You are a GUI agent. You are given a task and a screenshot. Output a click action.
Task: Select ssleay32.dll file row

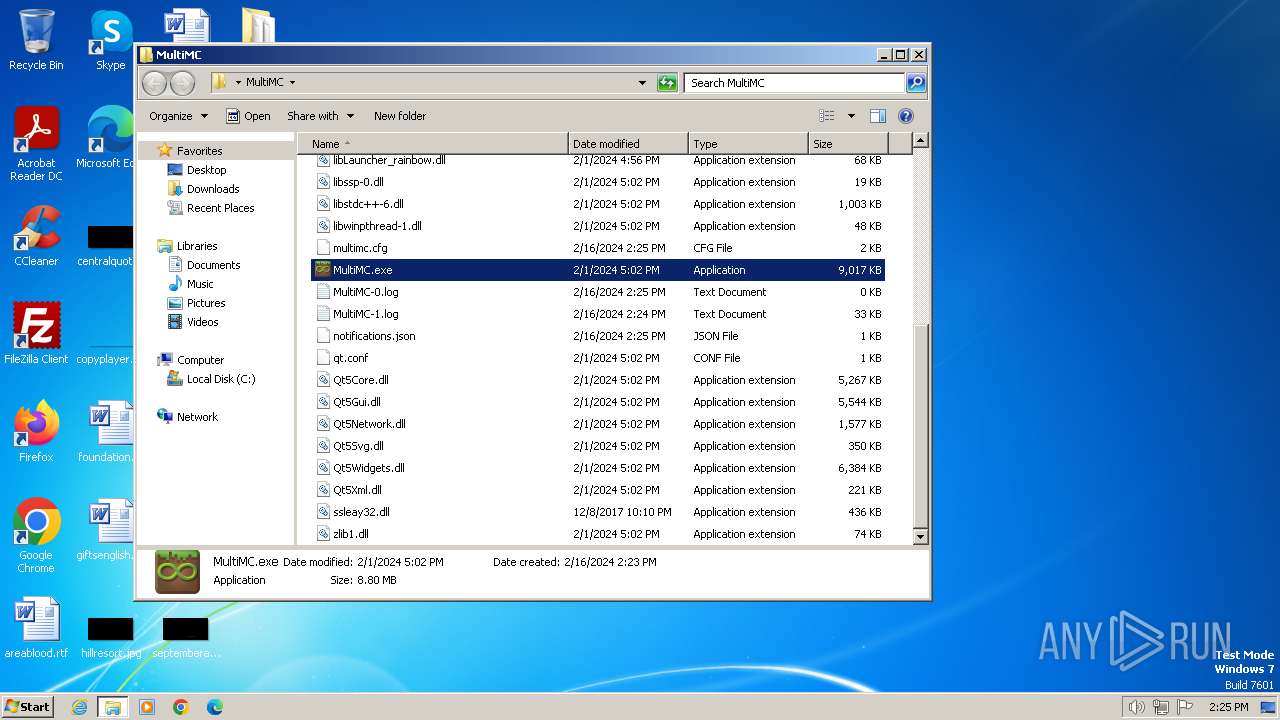[598, 512]
